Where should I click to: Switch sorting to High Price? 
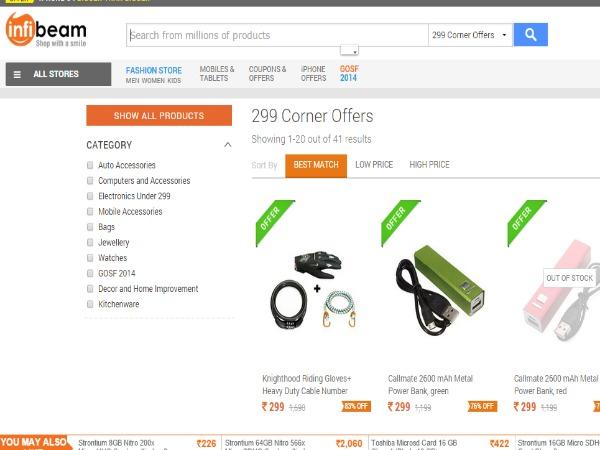pyautogui.click(x=429, y=165)
